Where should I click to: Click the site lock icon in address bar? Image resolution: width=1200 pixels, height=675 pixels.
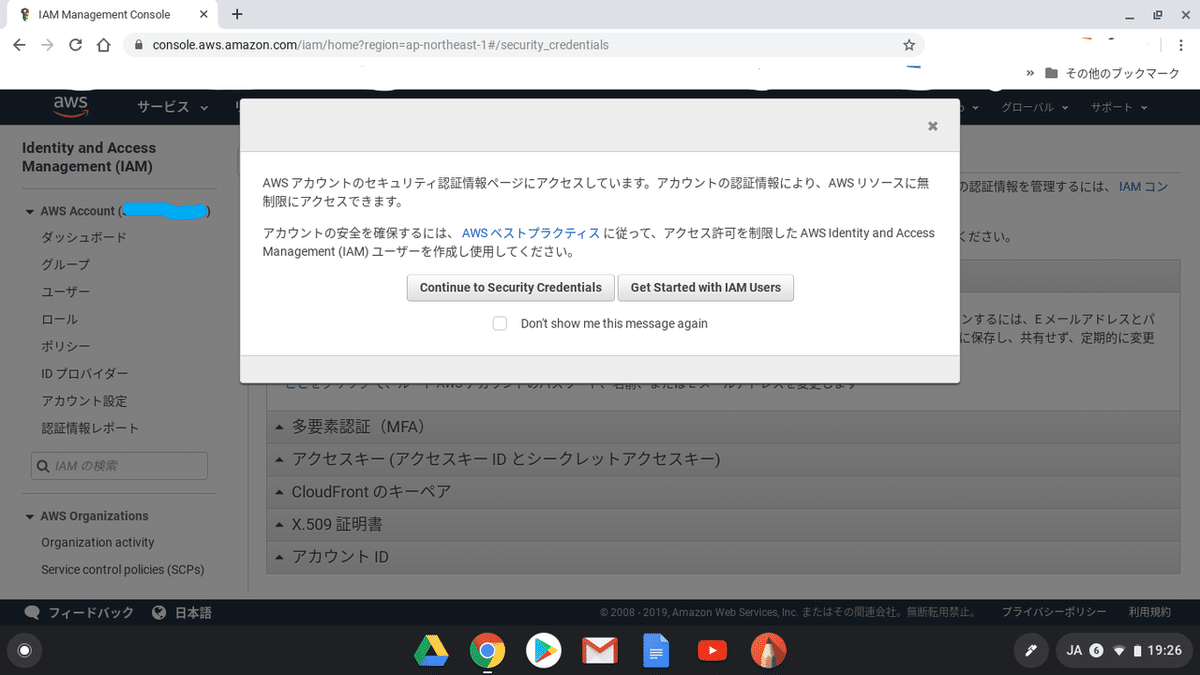point(138,45)
